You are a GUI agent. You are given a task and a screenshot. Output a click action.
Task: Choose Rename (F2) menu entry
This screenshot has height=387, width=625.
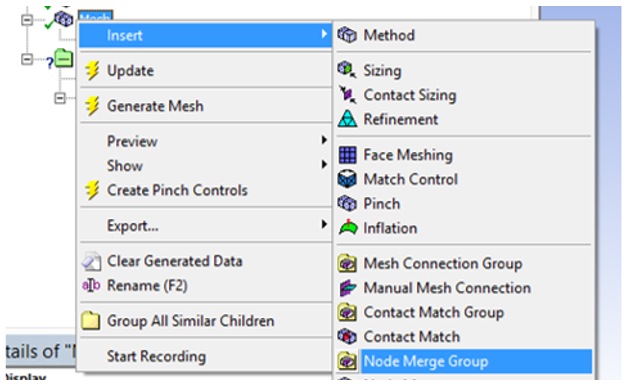[205, 285]
